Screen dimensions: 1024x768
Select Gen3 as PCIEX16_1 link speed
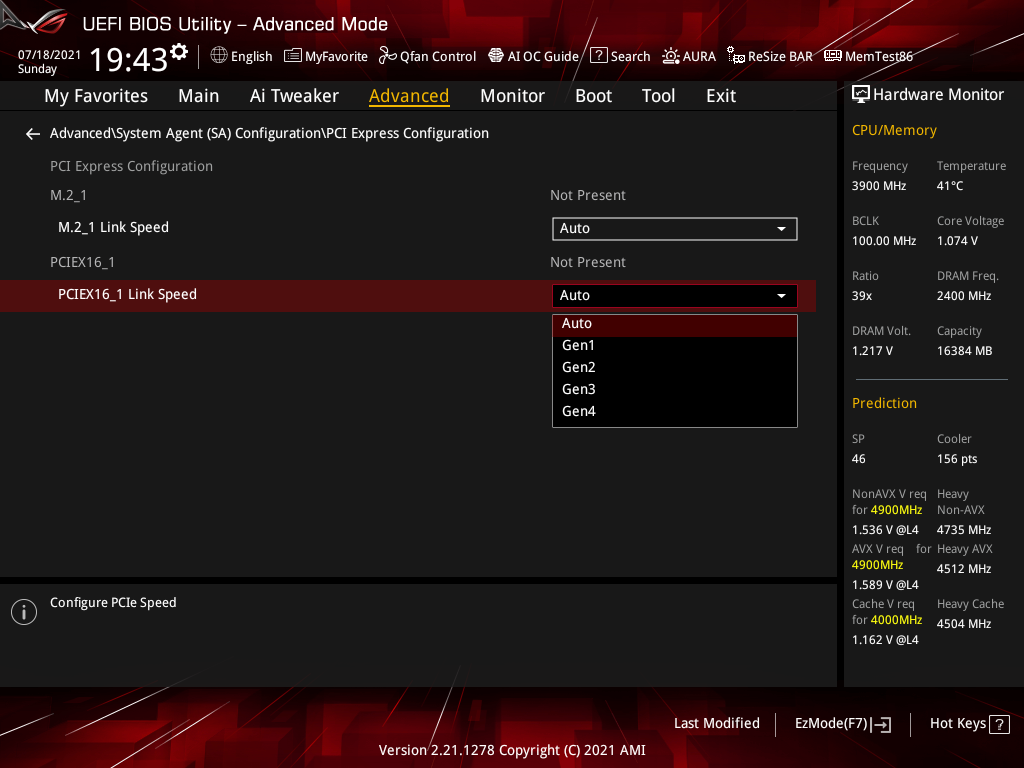point(578,389)
